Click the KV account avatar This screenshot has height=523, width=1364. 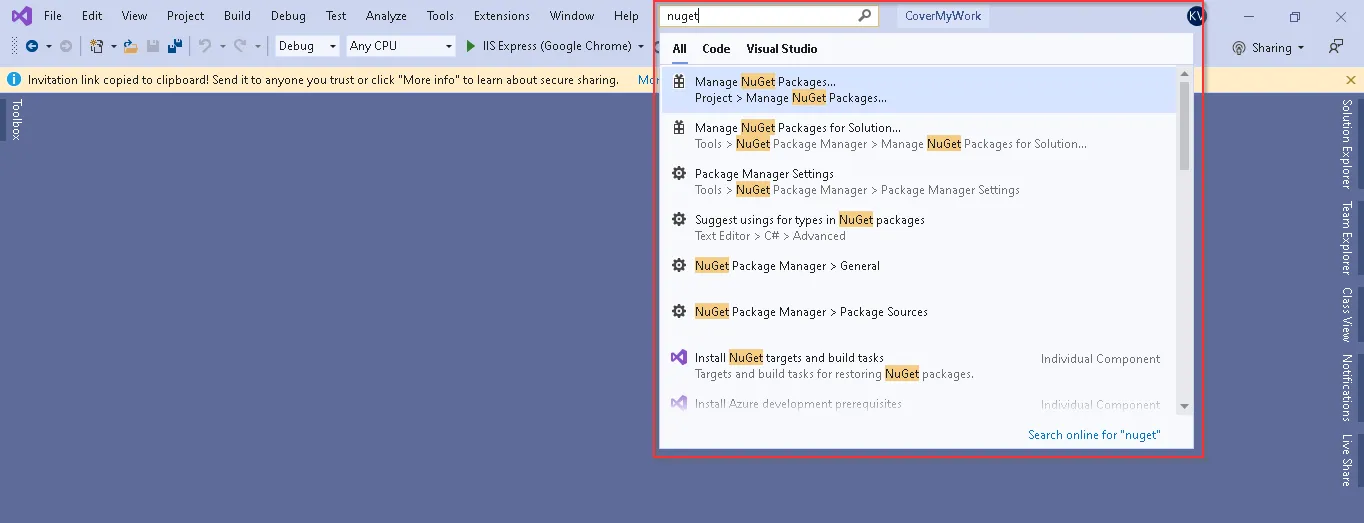click(1196, 16)
